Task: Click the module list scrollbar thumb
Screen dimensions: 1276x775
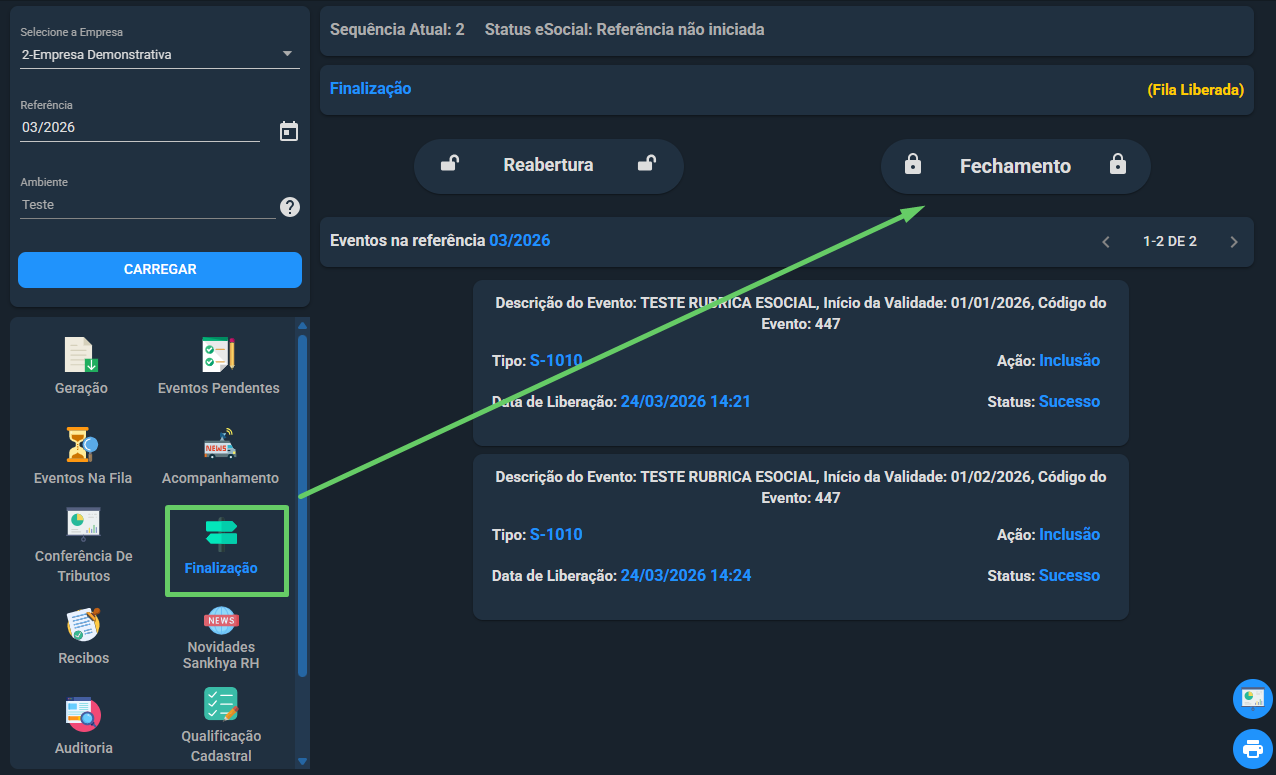Action: pyautogui.click(x=303, y=506)
